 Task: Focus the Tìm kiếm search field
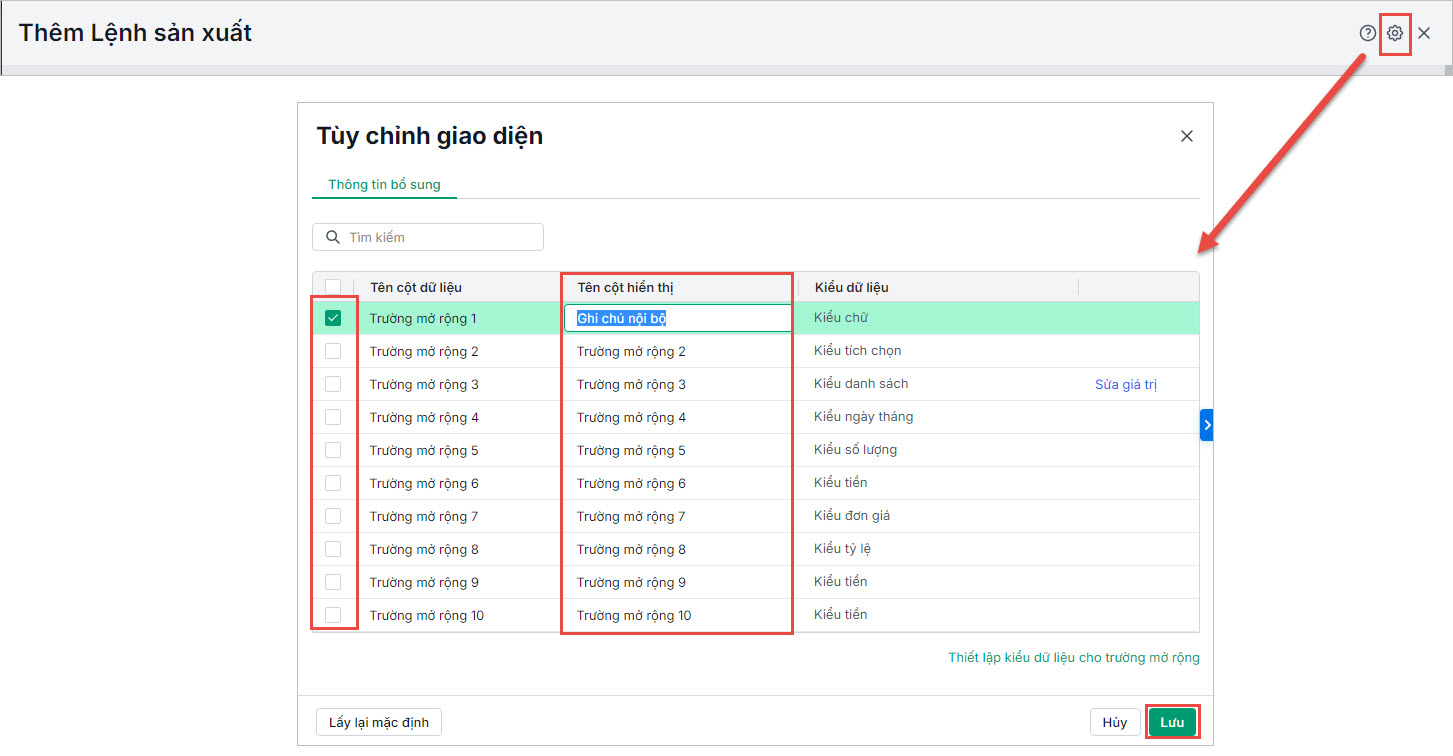pos(440,237)
